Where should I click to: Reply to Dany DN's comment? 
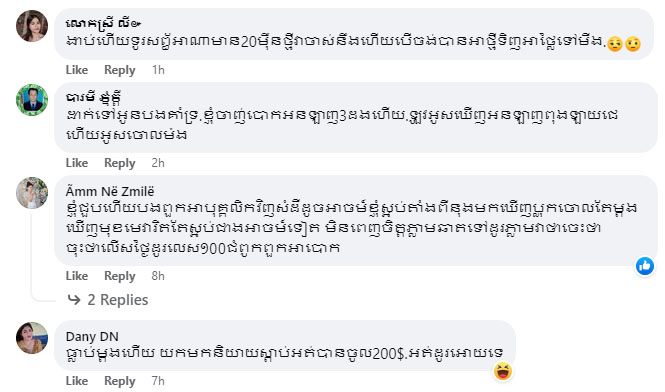point(120,381)
